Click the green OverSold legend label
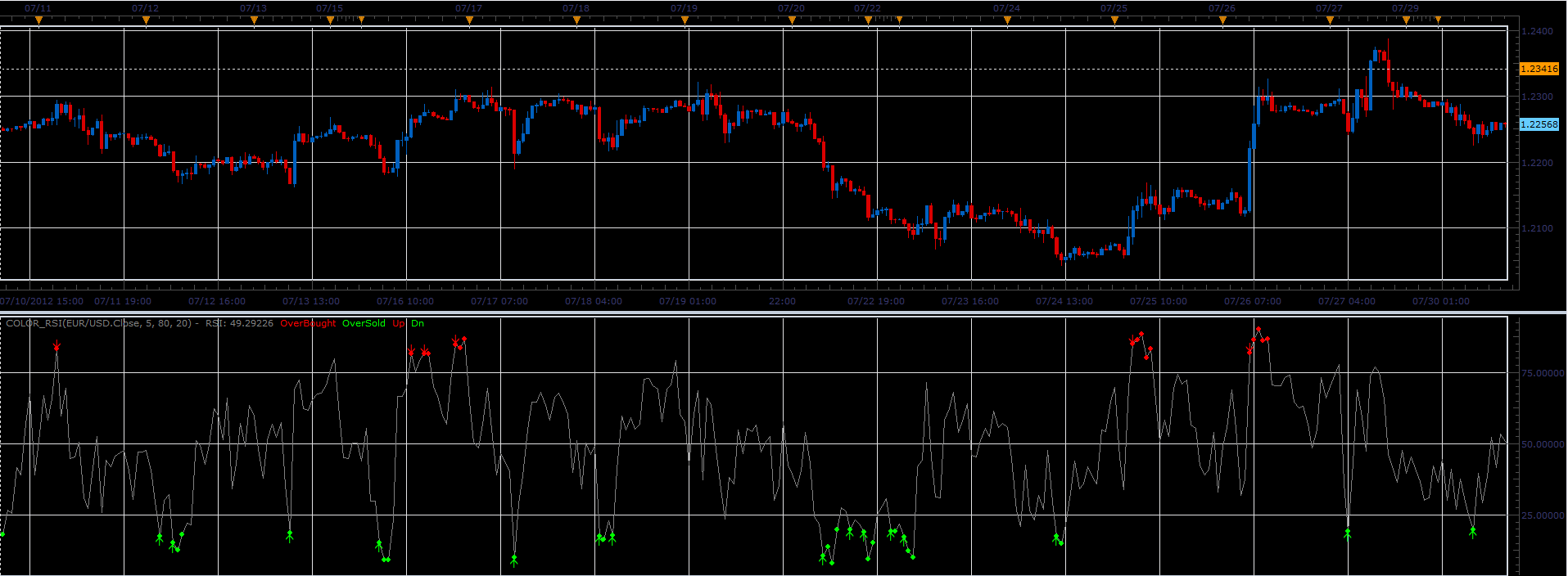This screenshot has width=1568, height=576. [x=364, y=323]
